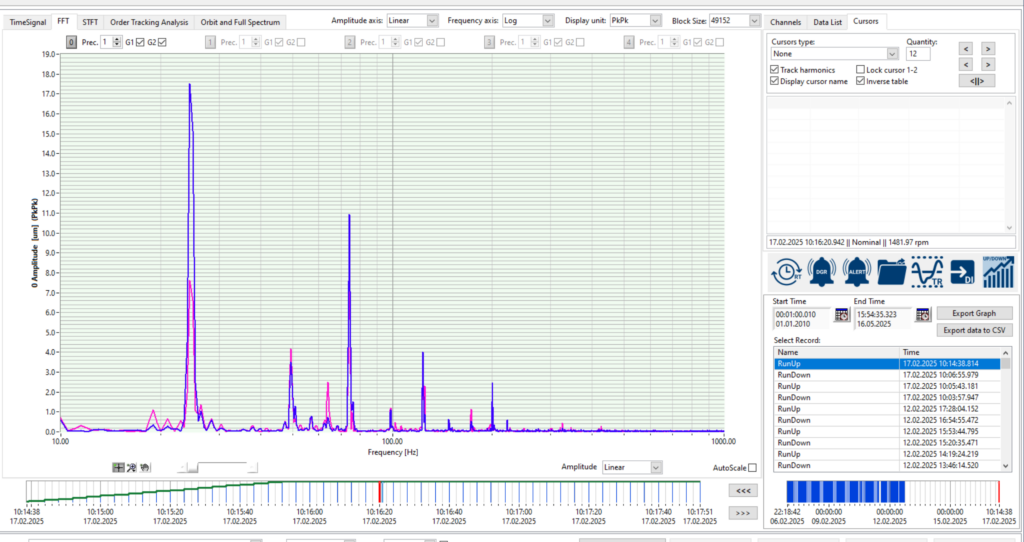Open the real-time RT clock mode icon

coord(786,272)
